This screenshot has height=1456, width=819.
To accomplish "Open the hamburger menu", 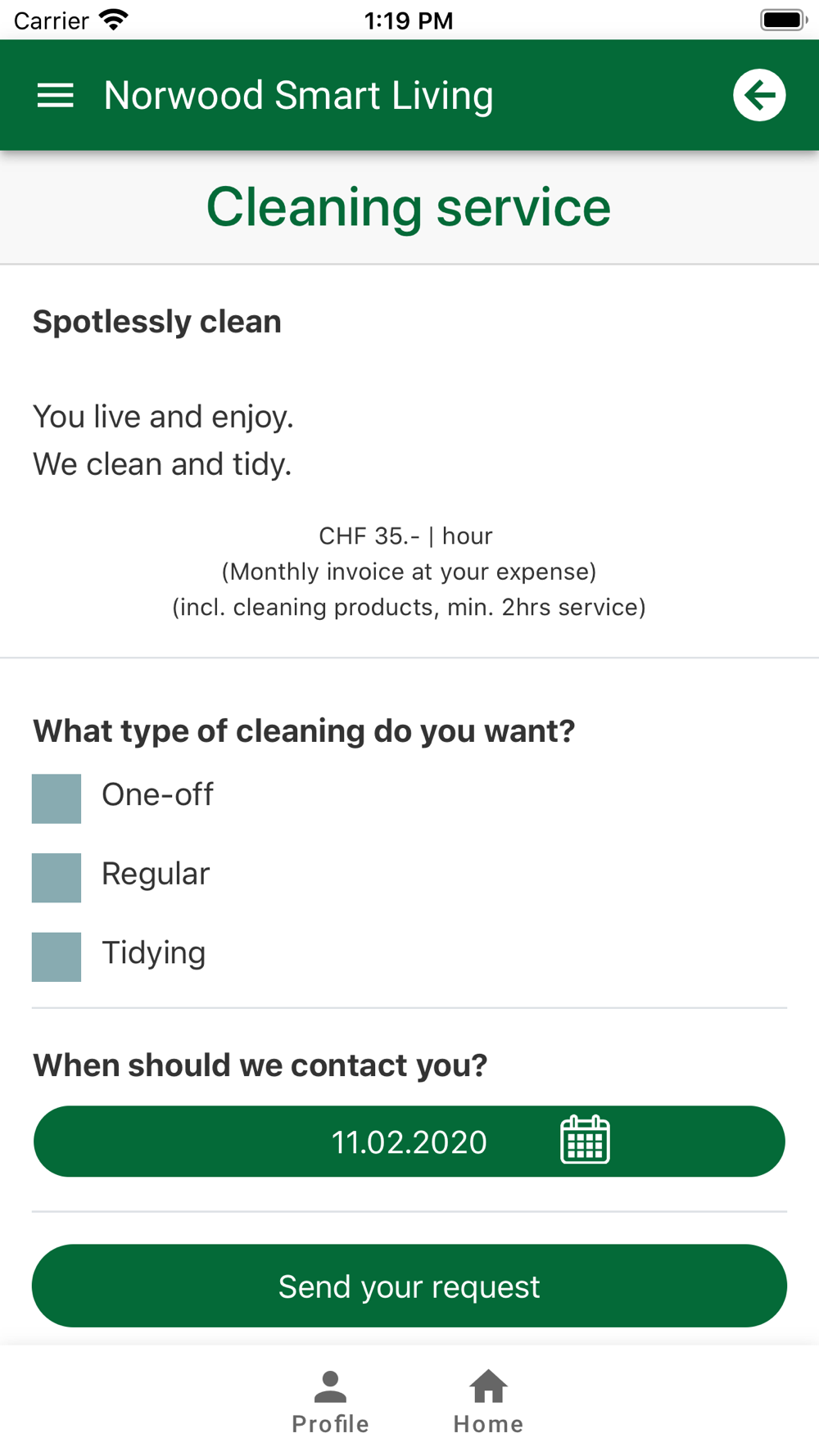I will point(56,96).
